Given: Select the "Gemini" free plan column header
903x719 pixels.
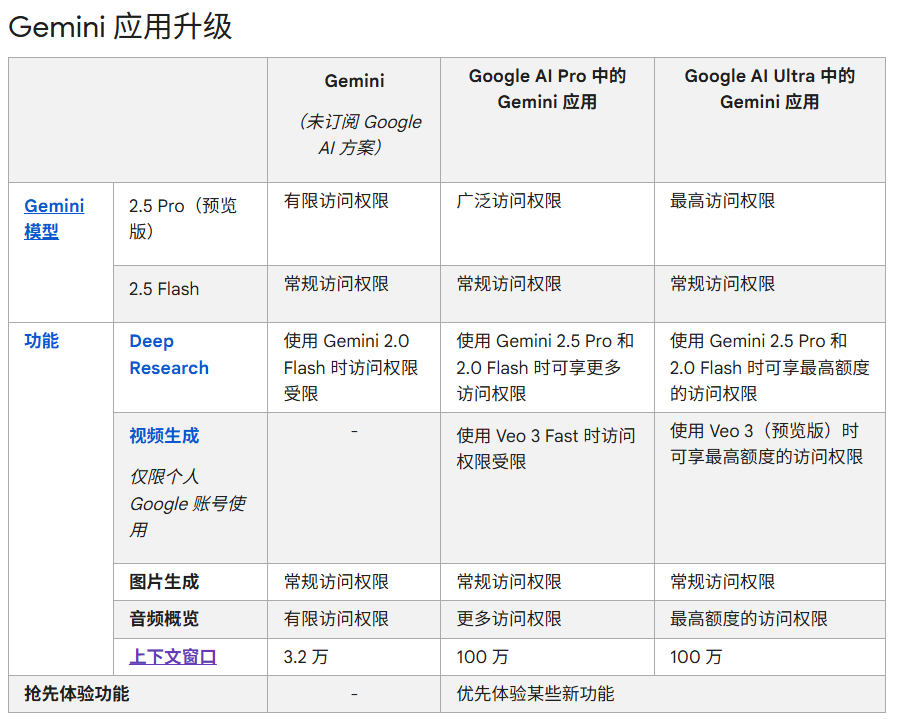Looking at the screenshot, I should 354,81.
